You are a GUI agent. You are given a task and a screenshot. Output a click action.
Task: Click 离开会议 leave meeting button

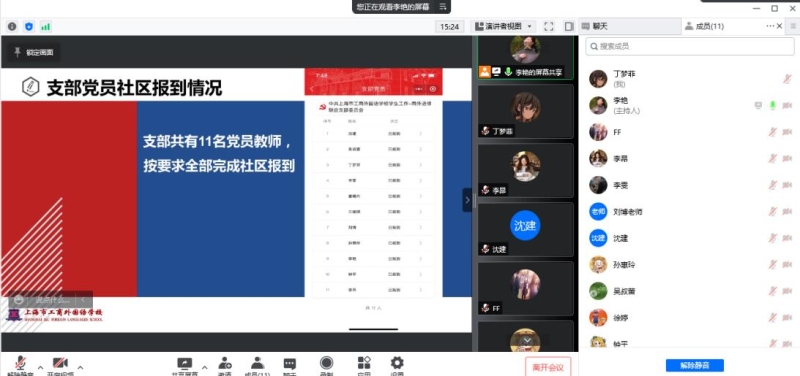coord(548,367)
